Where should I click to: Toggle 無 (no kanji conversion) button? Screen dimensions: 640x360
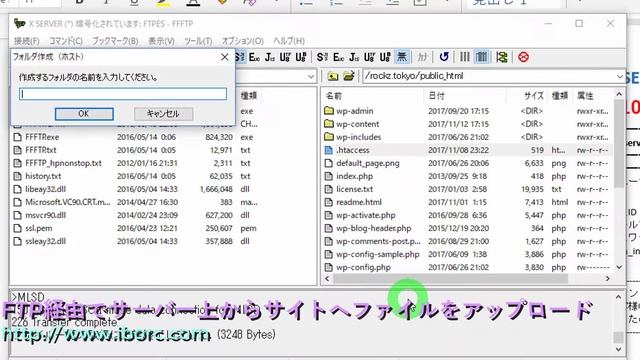(x=402, y=57)
